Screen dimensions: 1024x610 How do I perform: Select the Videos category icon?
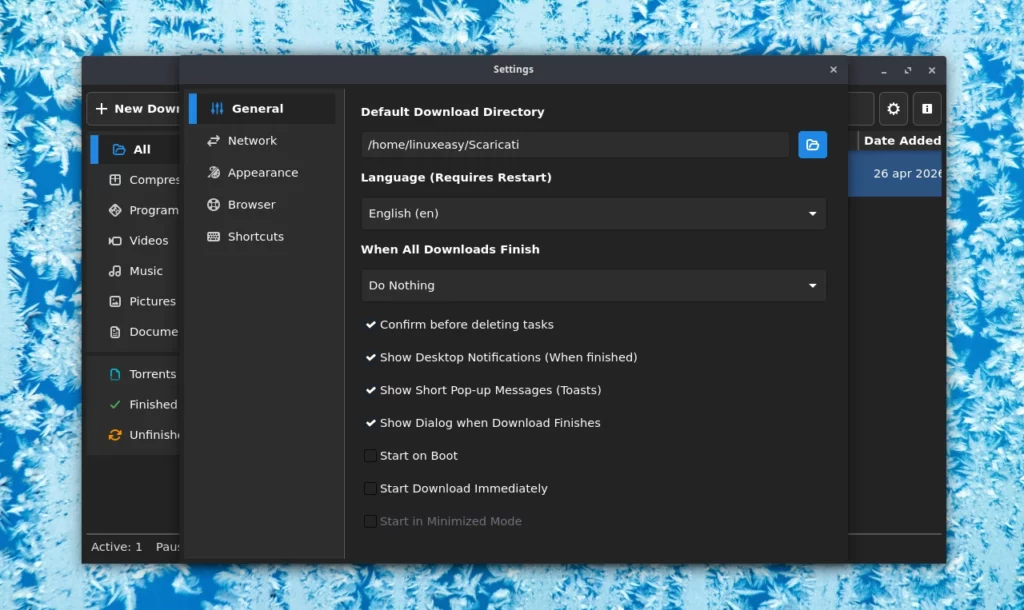(115, 241)
